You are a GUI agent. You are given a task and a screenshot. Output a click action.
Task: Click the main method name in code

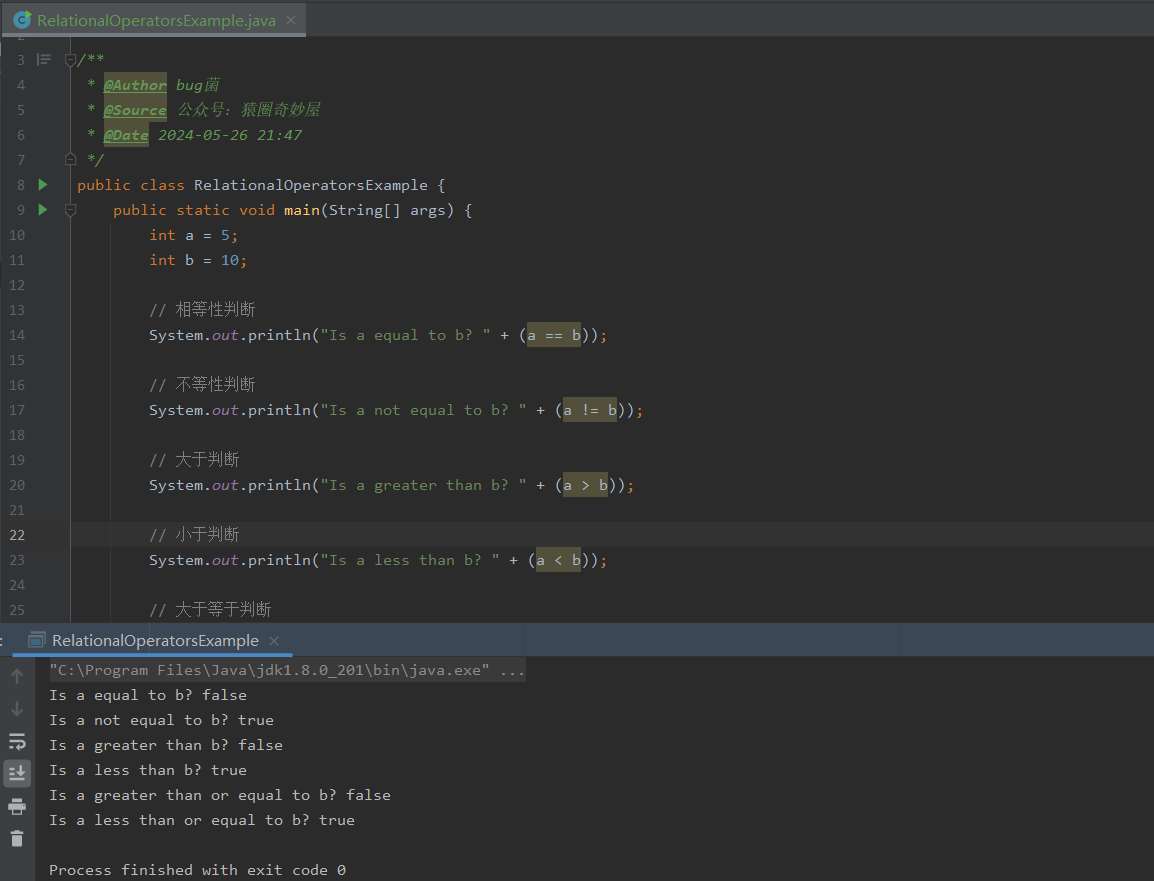302,210
